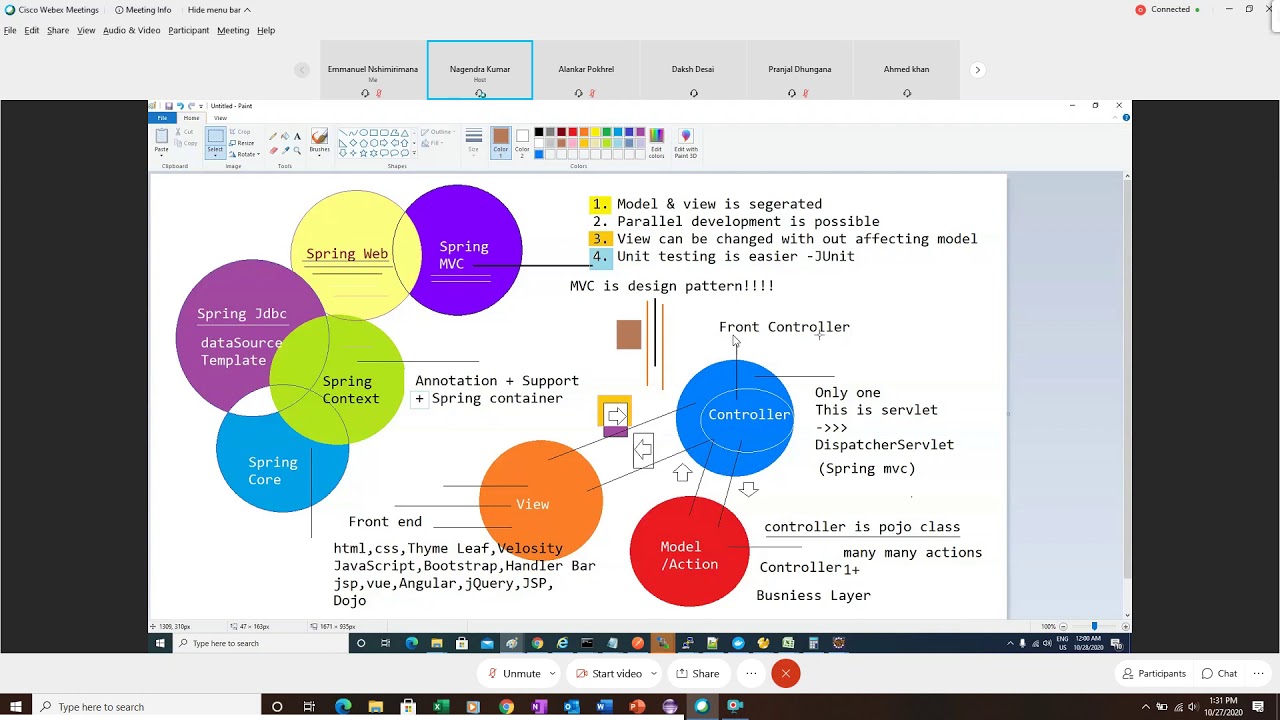Open the Participants panel

pyautogui.click(x=1153, y=674)
